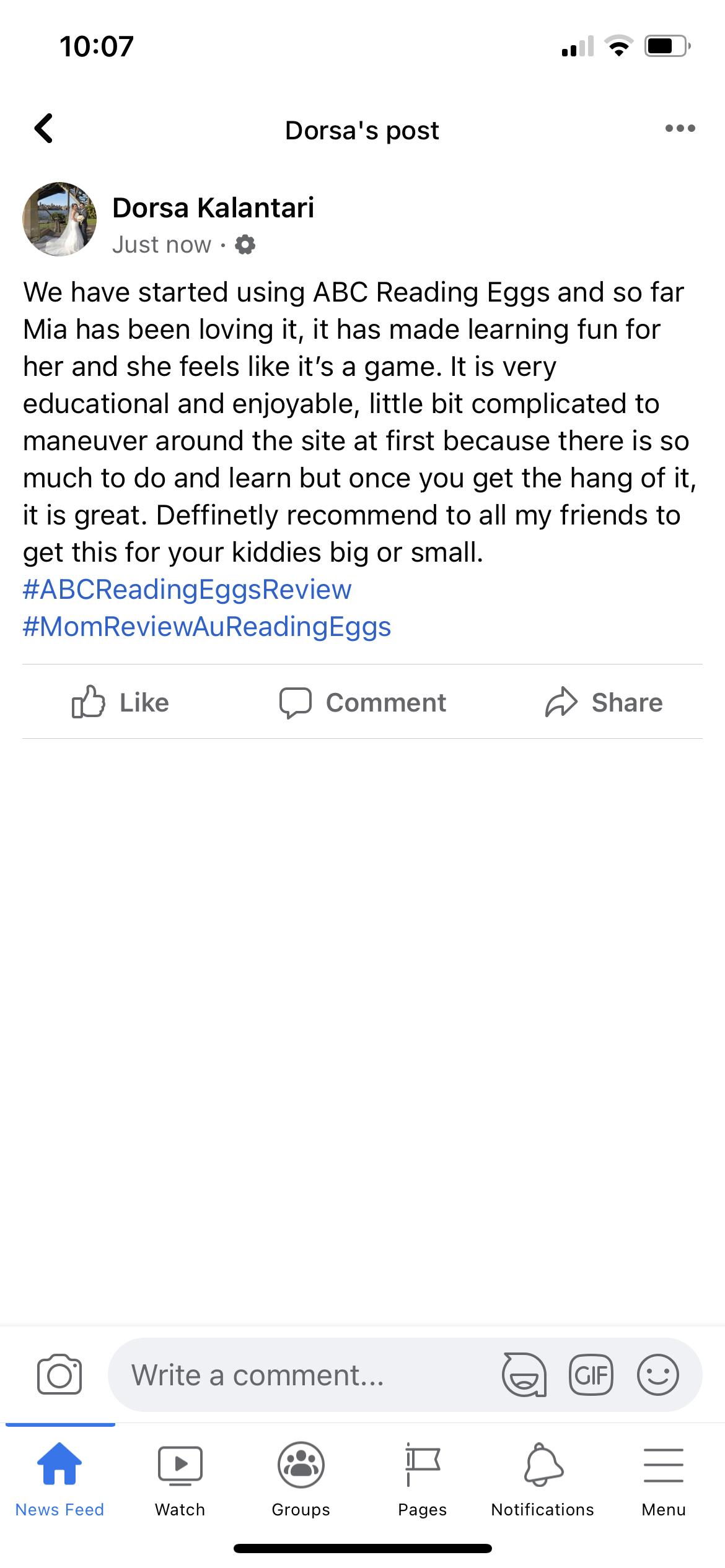Tap the camera icon to attach photo
Screen dimensions: 725x1568
coord(59,1375)
